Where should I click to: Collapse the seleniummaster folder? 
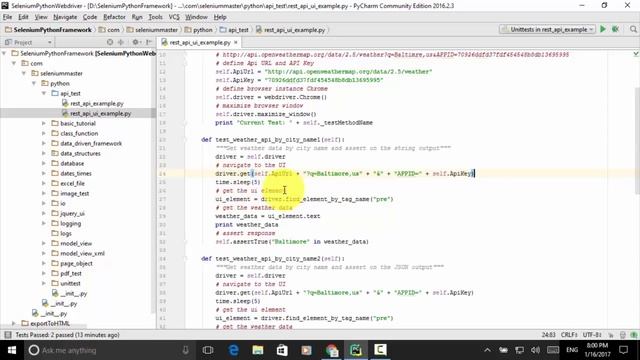click(24, 73)
